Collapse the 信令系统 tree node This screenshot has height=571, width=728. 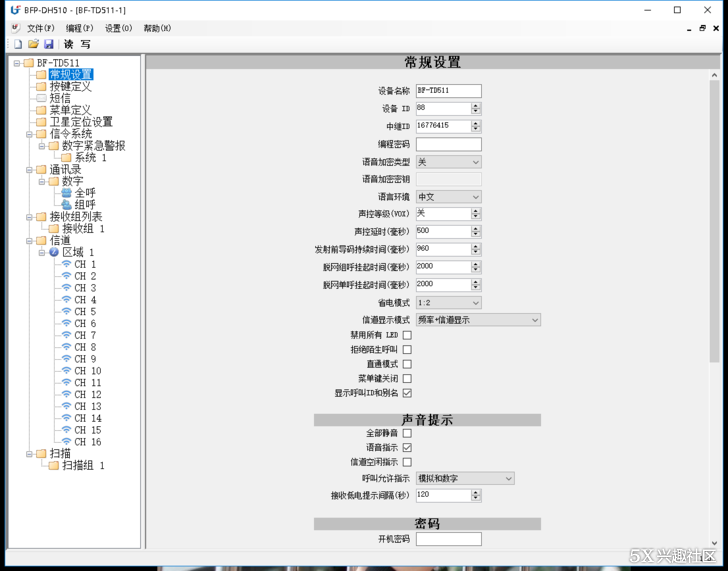click(x=29, y=134)
